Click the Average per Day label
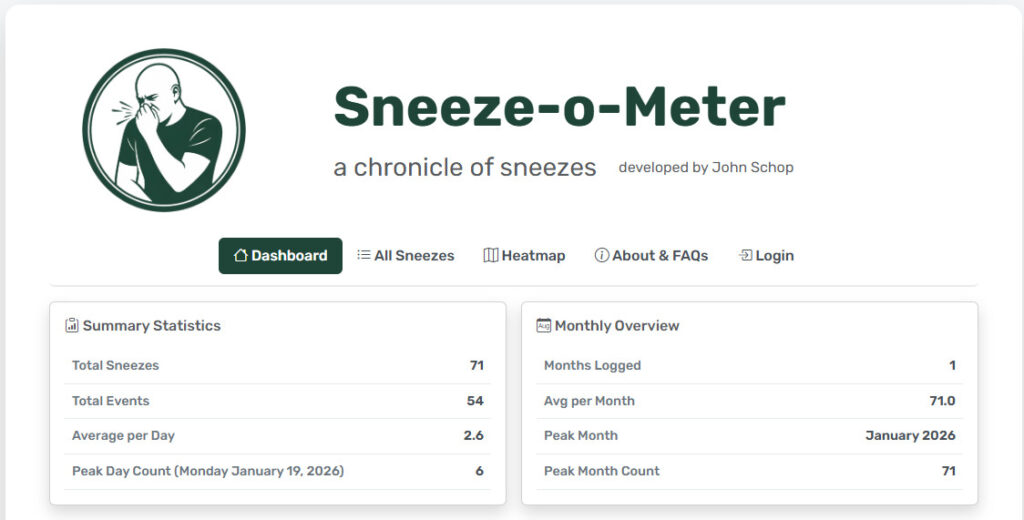This screenshot has height=520, width=1024. pyautogui.click(x=123, y=435)
